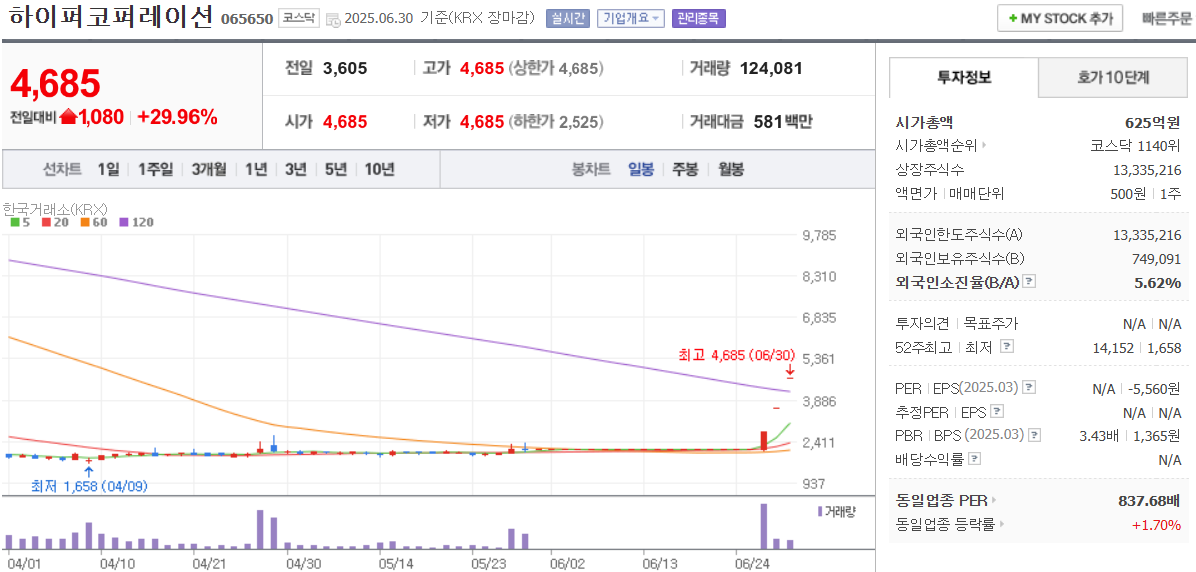Click the 관리종목 badge
1196x572 pixels.
[699, 19]
